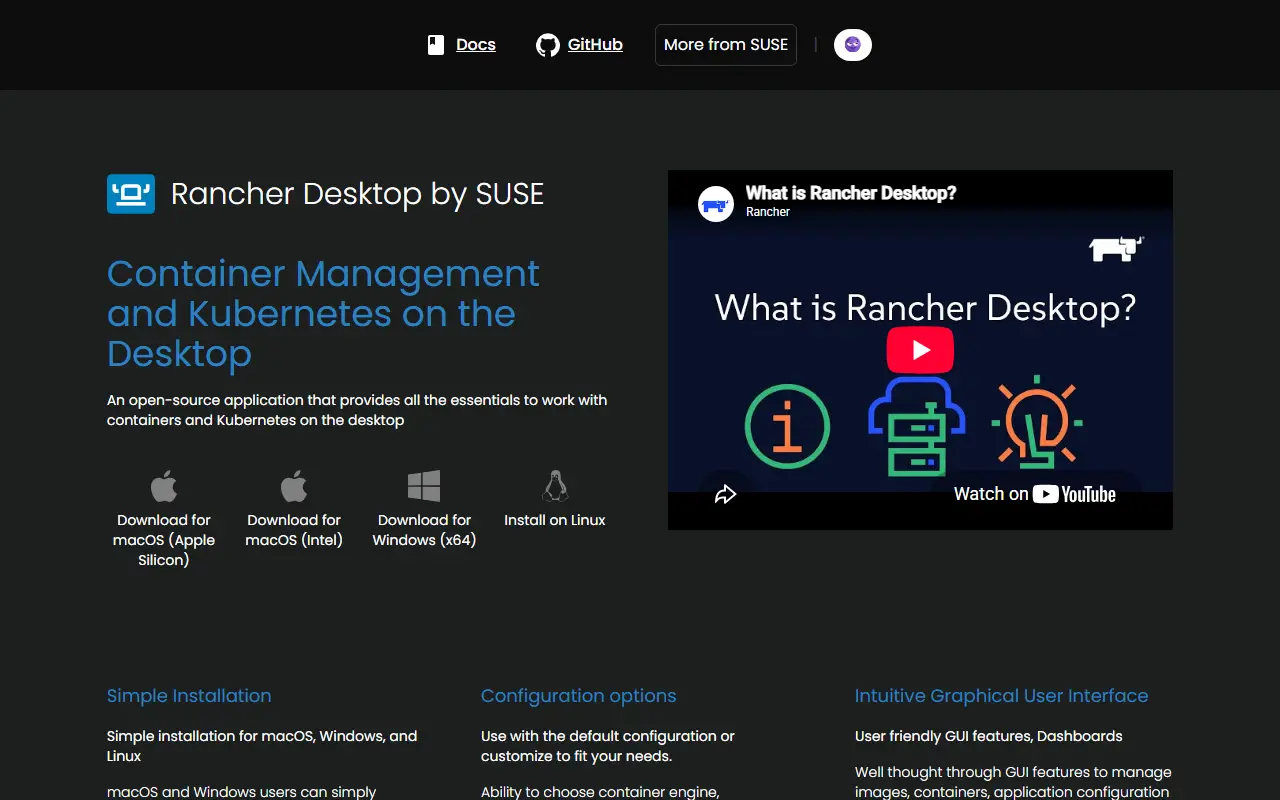Click the Simple Installation heading
1280x800 pixels.
pos(189,696)
